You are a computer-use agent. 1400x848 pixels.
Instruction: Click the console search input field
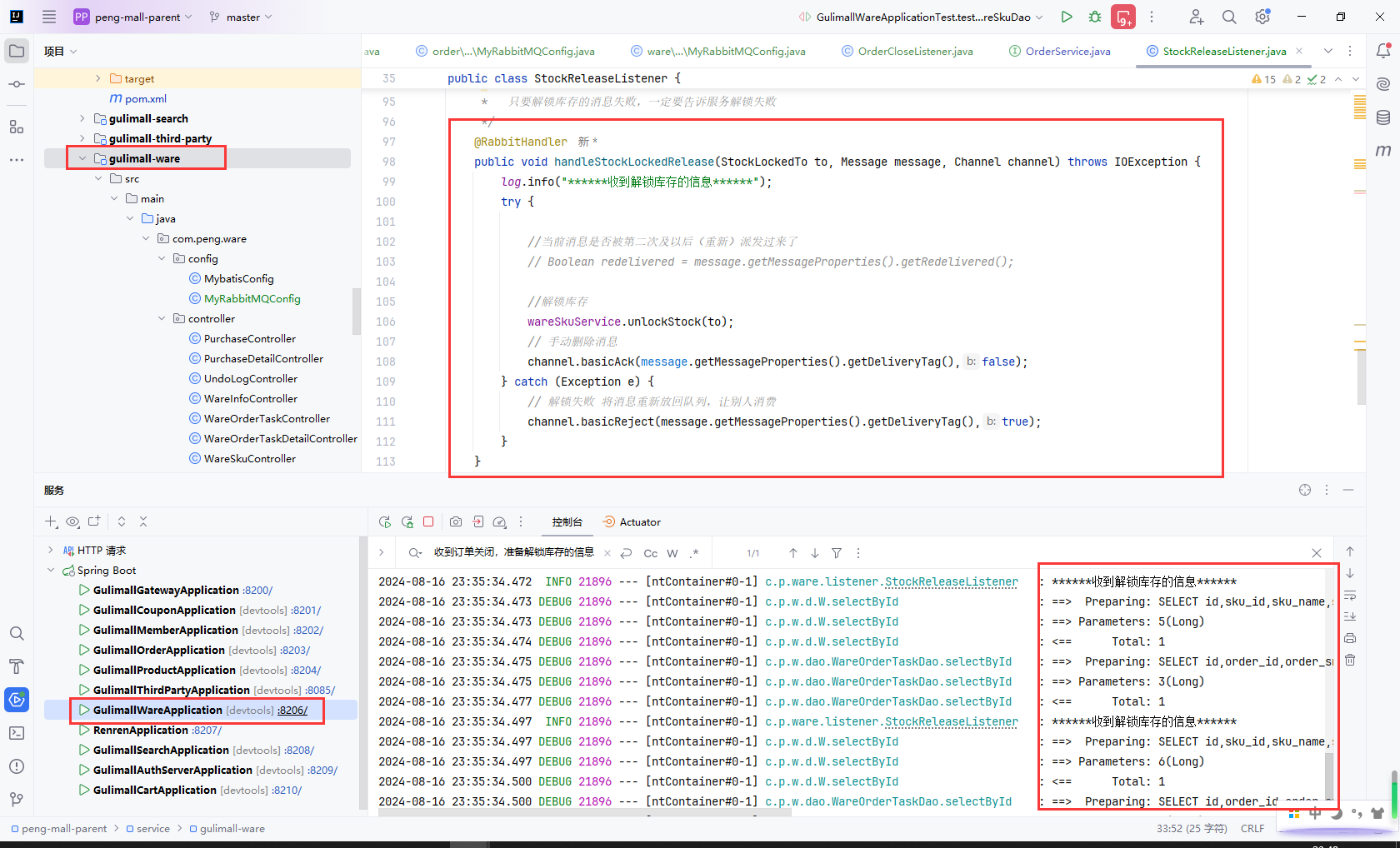[x=513, y=552]
